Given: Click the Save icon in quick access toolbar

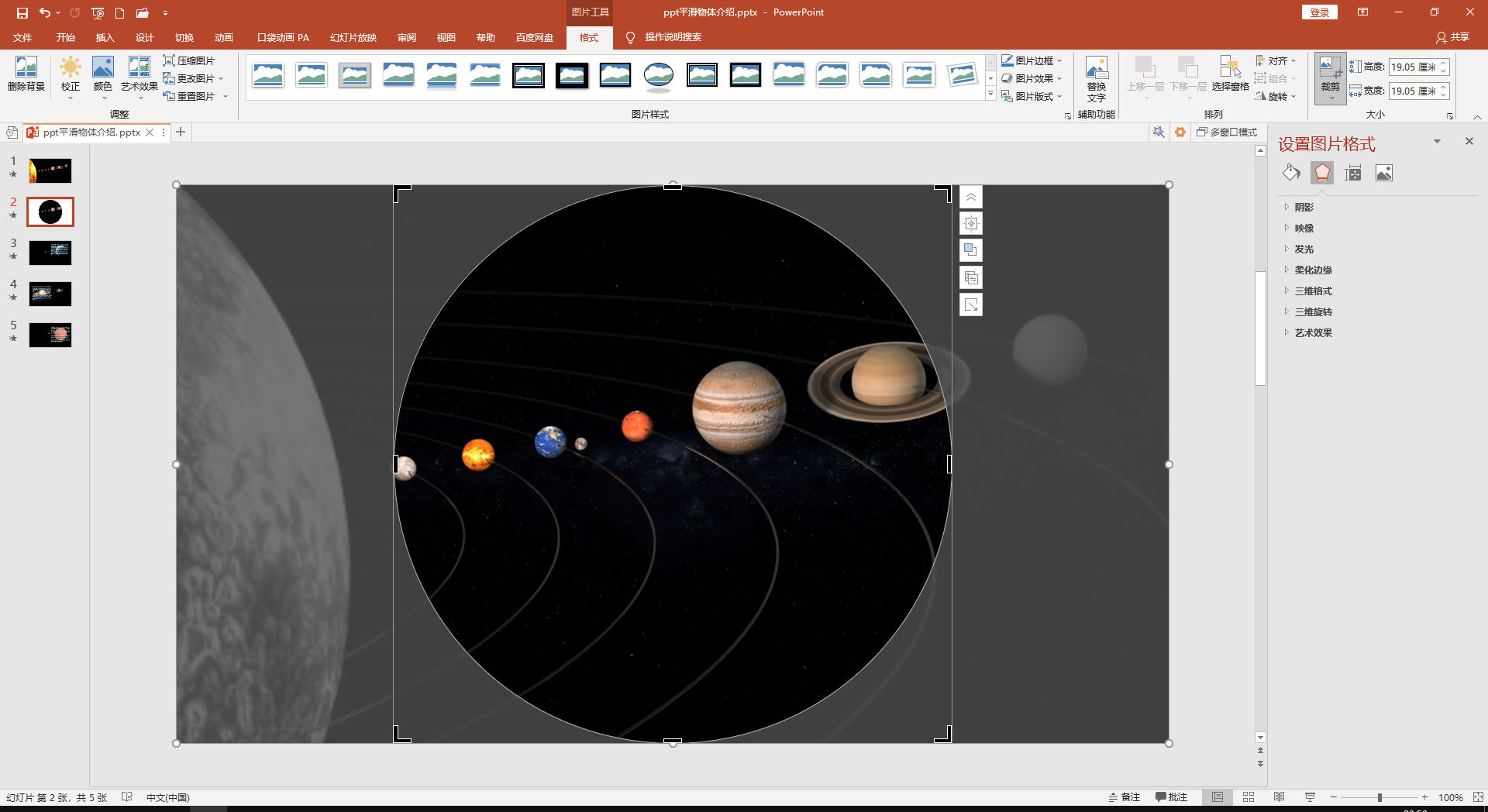Looking at the screenshot, I should [x=22, y=12].
